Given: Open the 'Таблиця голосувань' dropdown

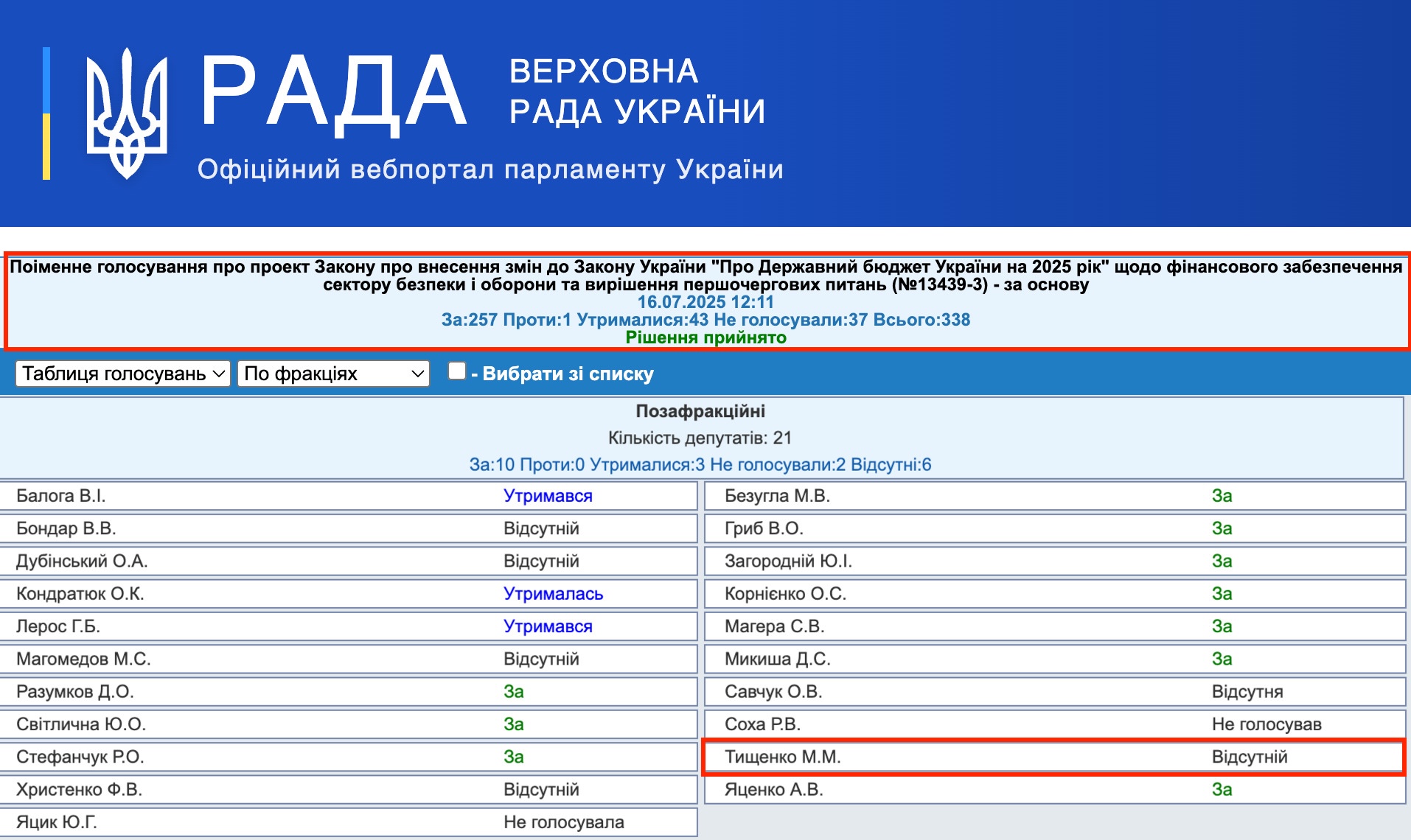Looking at the screenshot, I should click(123, 374).
